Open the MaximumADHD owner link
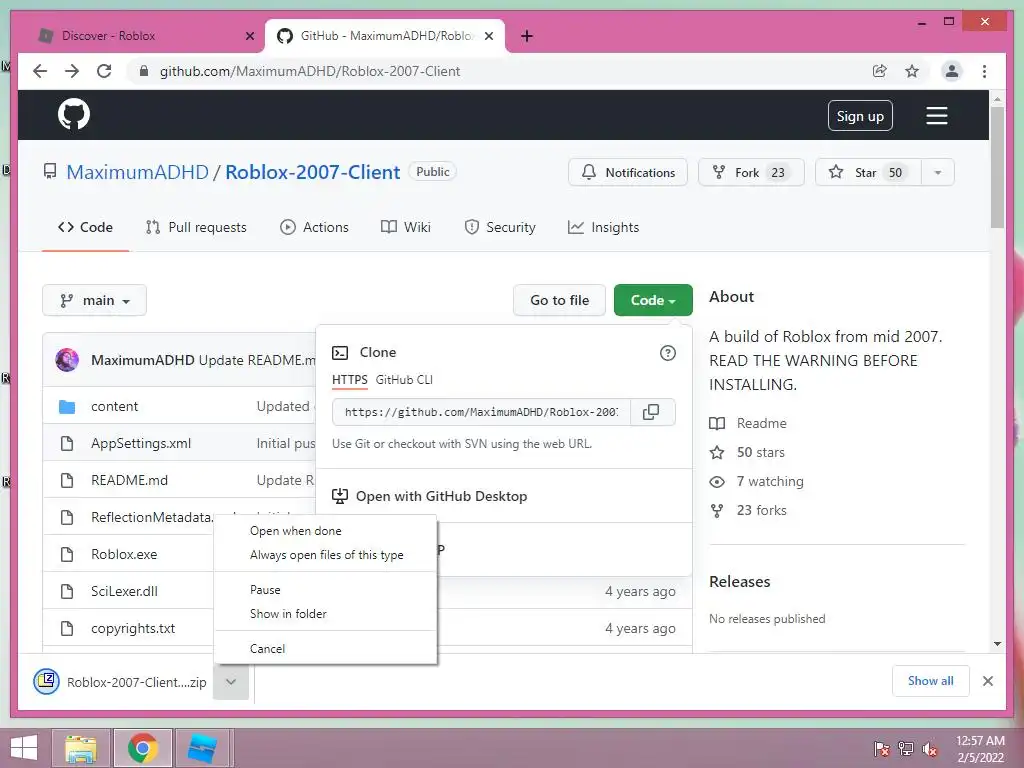 pos(137,172)
